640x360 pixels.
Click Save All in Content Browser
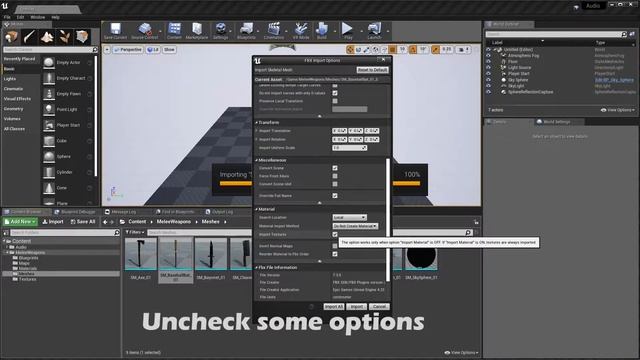coord(83,222)
